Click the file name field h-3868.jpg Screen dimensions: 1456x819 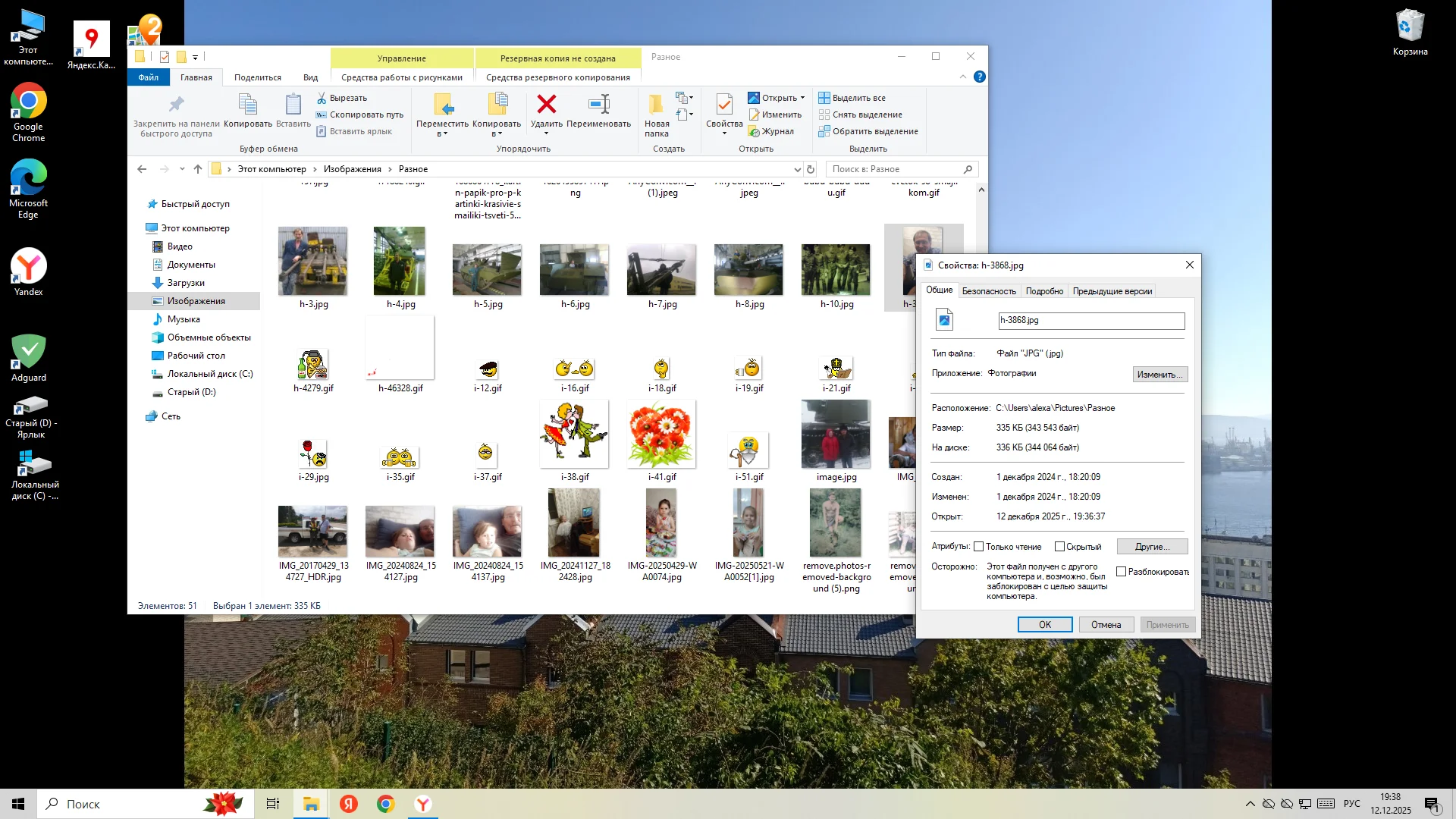pos(1090,321)
